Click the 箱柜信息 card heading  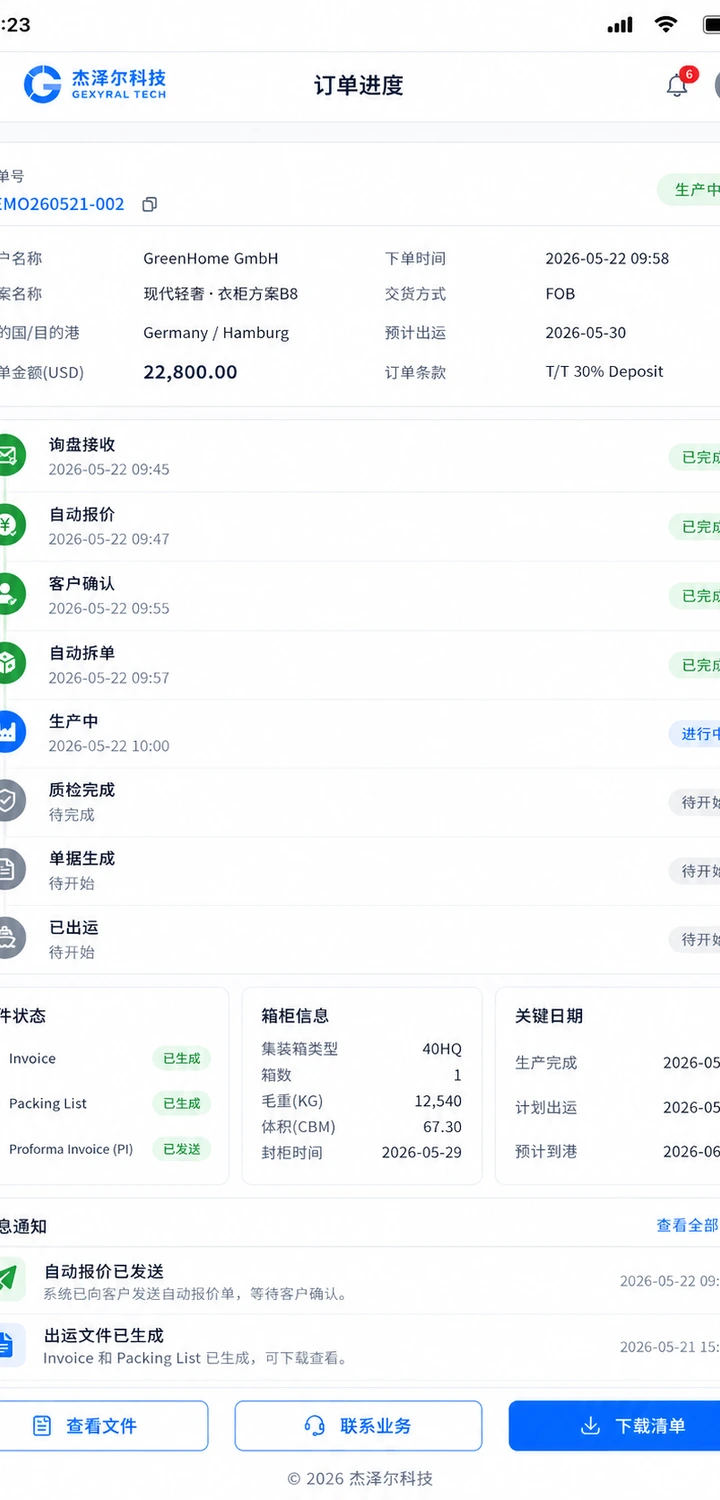coord(295,1016)
